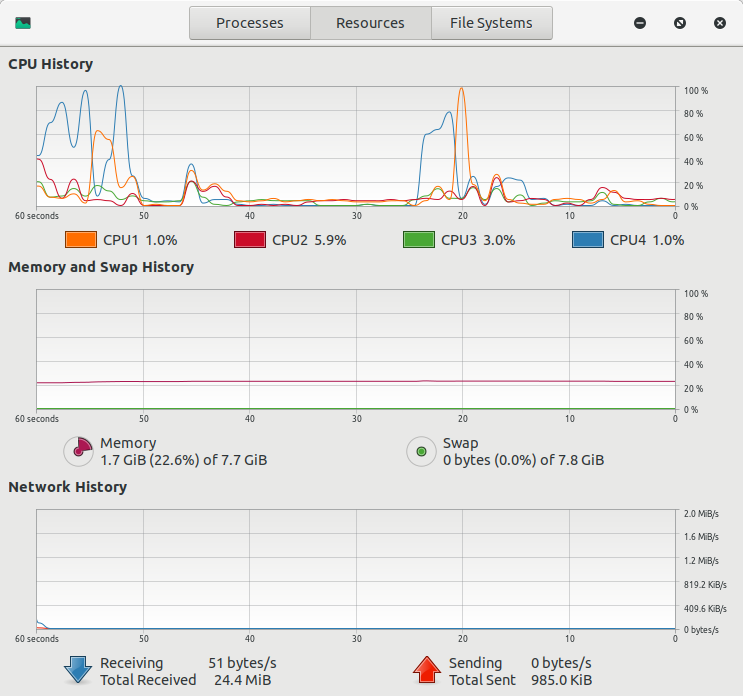
Task: Click the red Sending arrow icon
Action: coord(427,671)
